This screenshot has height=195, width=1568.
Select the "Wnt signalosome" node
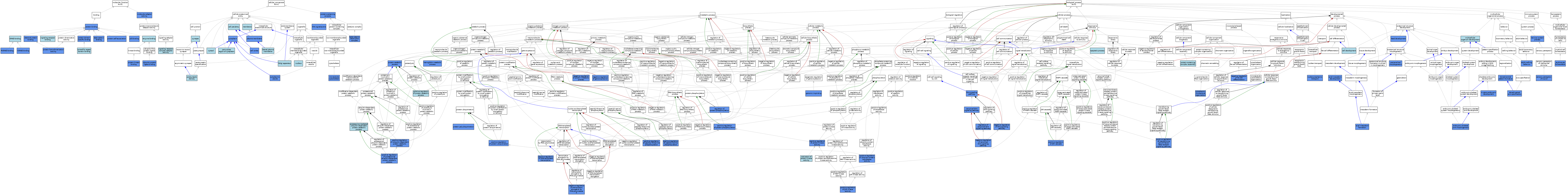tap(319, 27)
